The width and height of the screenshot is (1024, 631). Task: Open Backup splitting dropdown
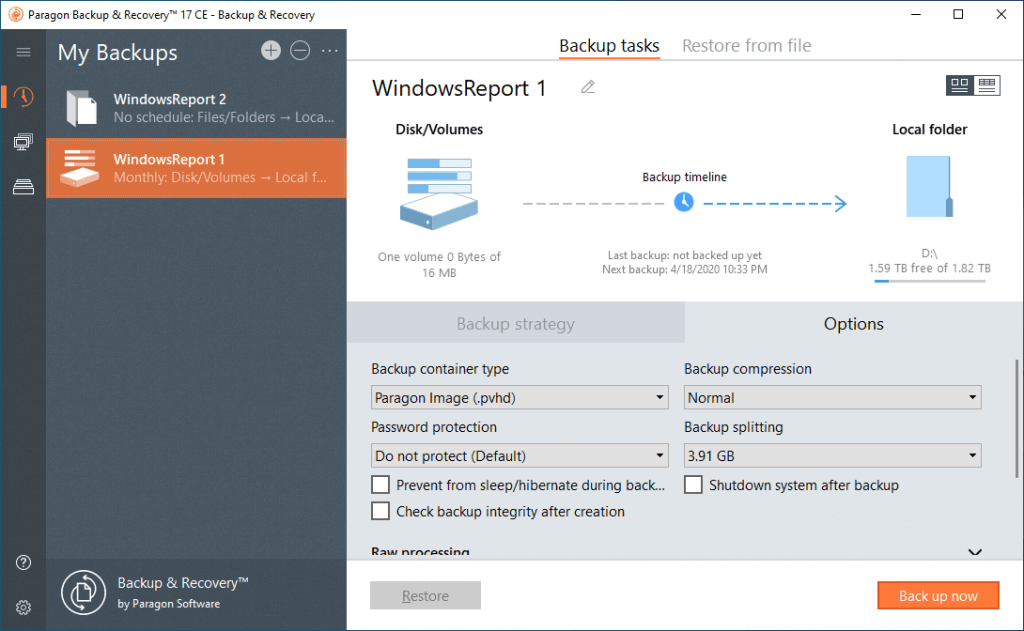[x=833, y=455]
